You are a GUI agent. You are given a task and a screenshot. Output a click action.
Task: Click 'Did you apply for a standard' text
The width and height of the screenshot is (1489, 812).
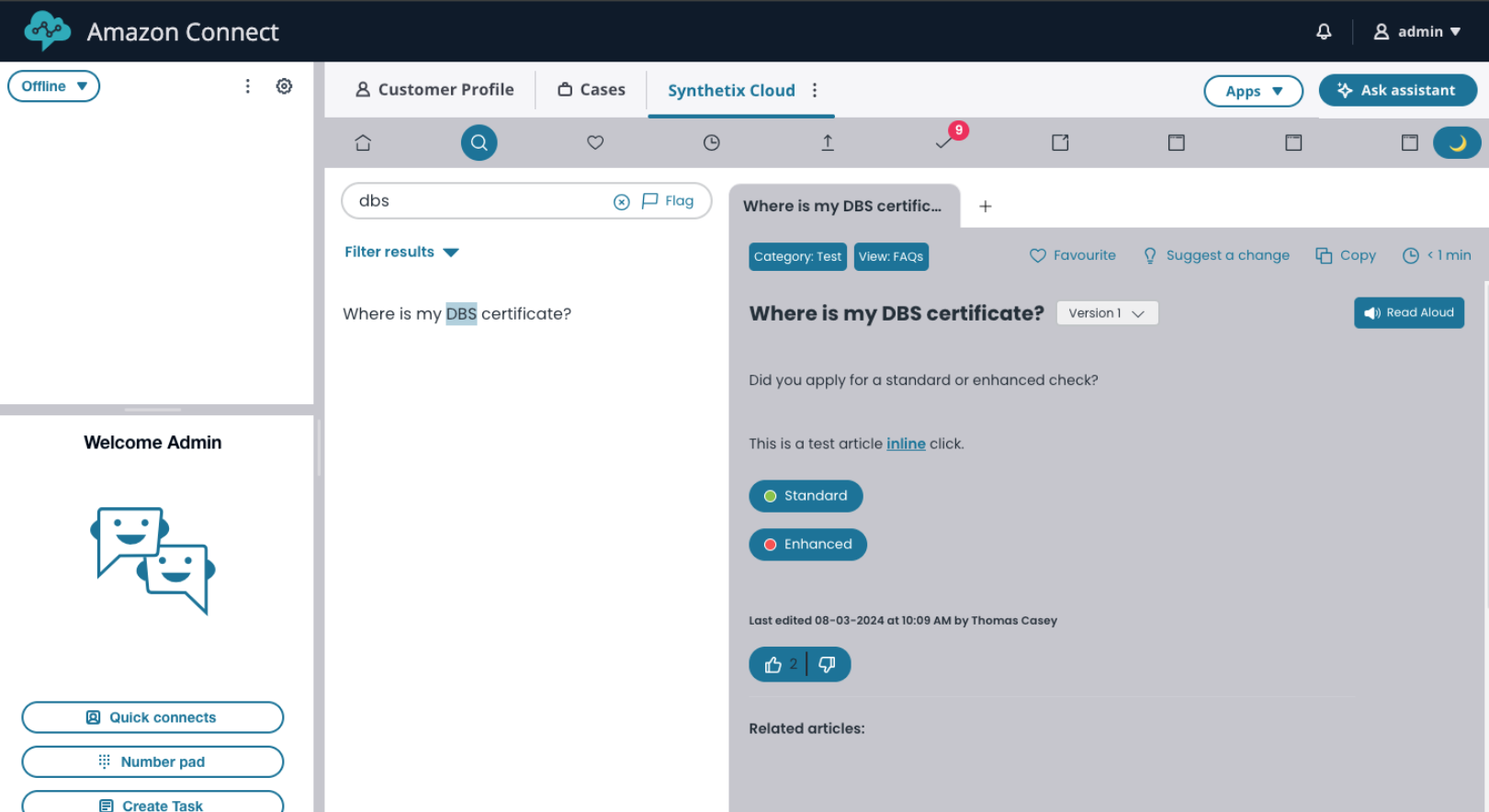923,380
